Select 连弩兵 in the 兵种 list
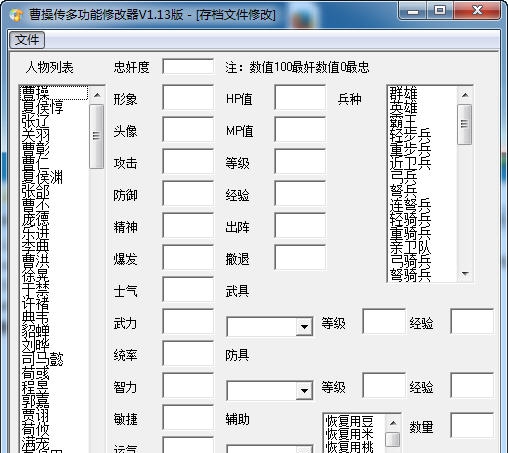The width and height of the screenshot is (508, 453). coord(423,205)
